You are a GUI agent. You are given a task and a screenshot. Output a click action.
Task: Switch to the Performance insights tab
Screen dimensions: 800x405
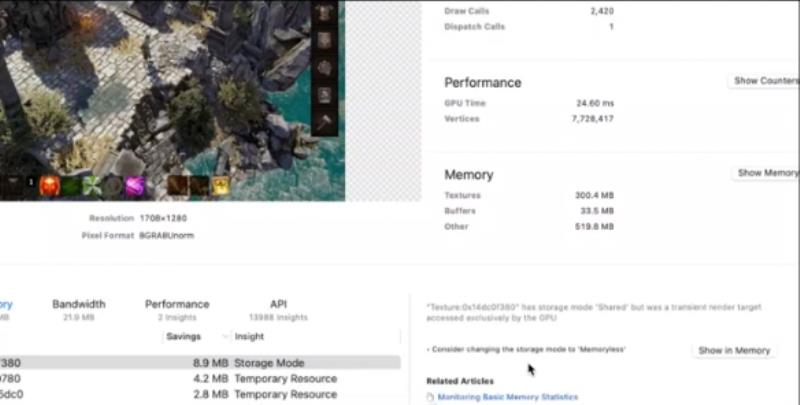coord(177,304)
